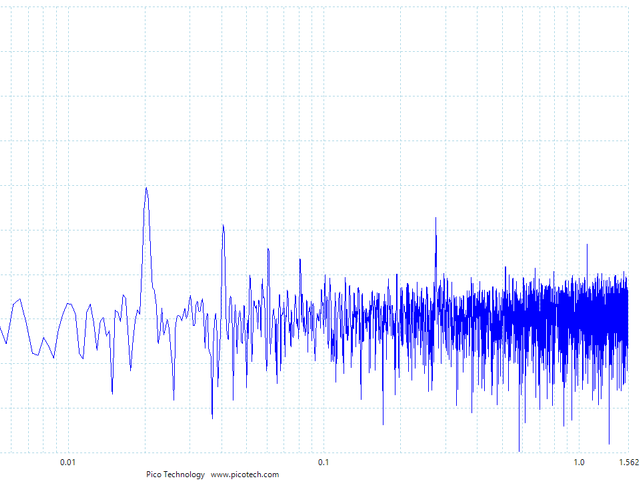The image size is (640, 480).
Task: Click the 1.562 axis end label
Action: pyautogui.click(x=630, y=462)
